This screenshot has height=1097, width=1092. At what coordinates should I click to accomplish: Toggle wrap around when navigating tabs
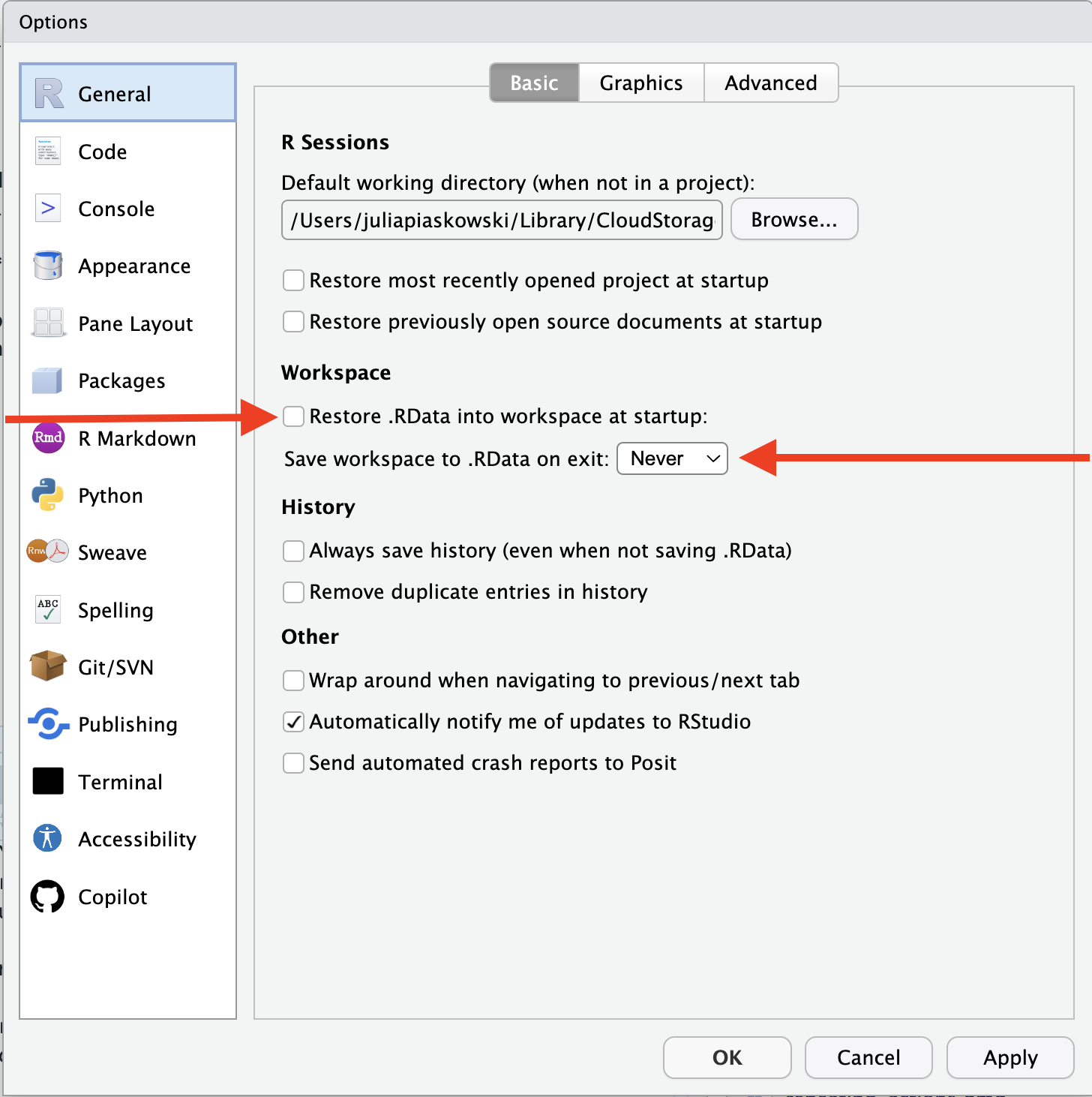(293, 681)
